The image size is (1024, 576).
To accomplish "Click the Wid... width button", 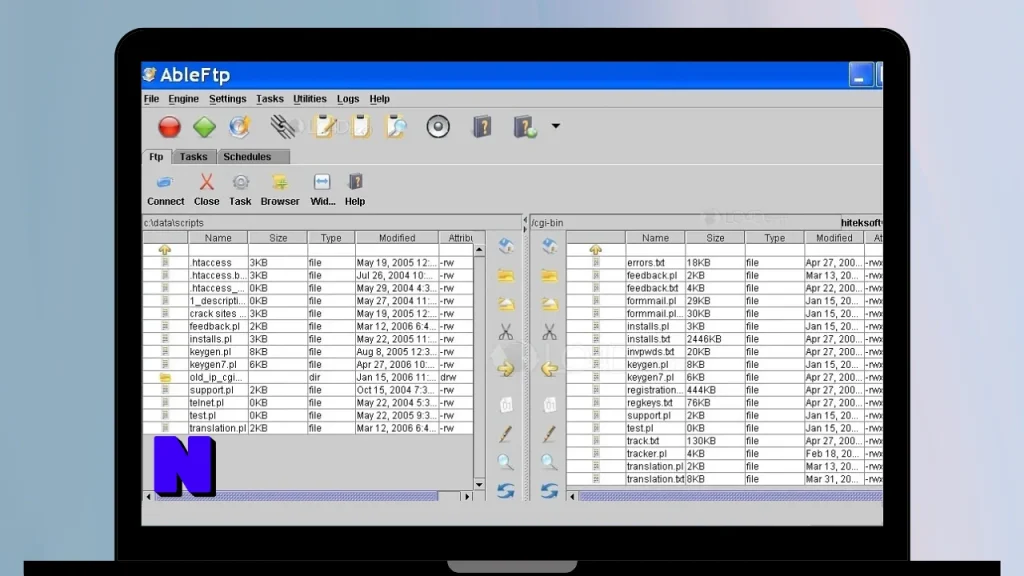I will [323, 190].
